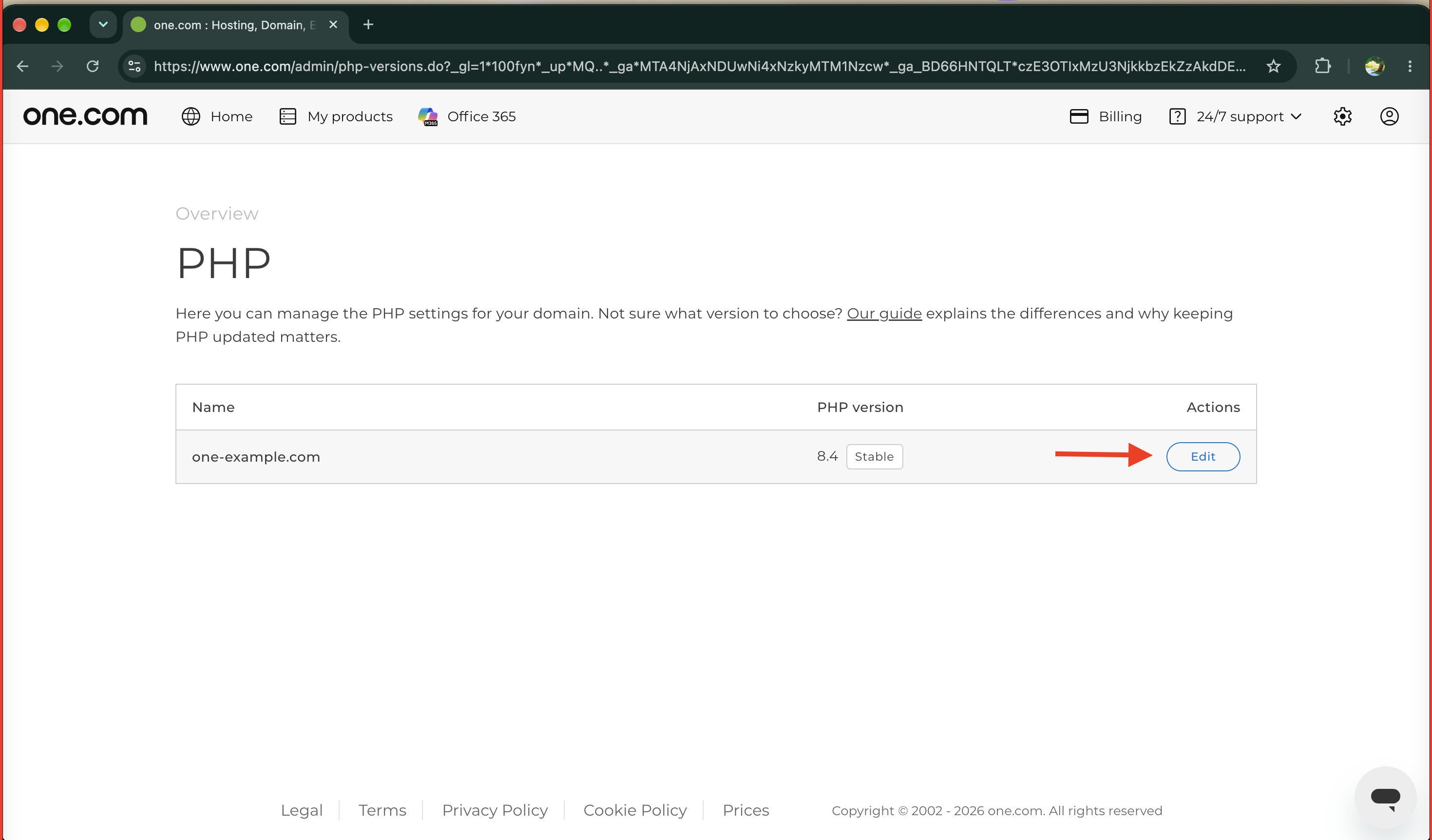Open a new browser tab
Viewport: 1432px width, 840px height.
tap(368, 24)
